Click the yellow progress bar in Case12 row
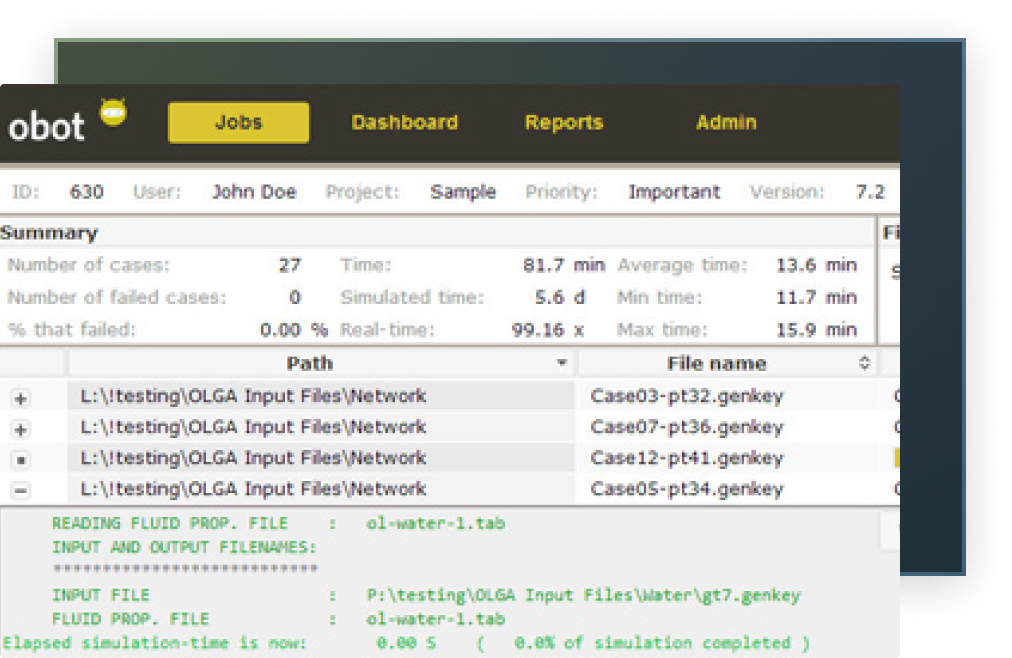Screen dimensions: 1012x658 896,458
